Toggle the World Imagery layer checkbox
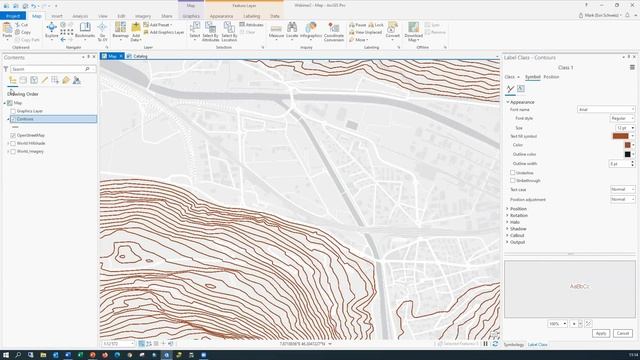 point(13,151)
